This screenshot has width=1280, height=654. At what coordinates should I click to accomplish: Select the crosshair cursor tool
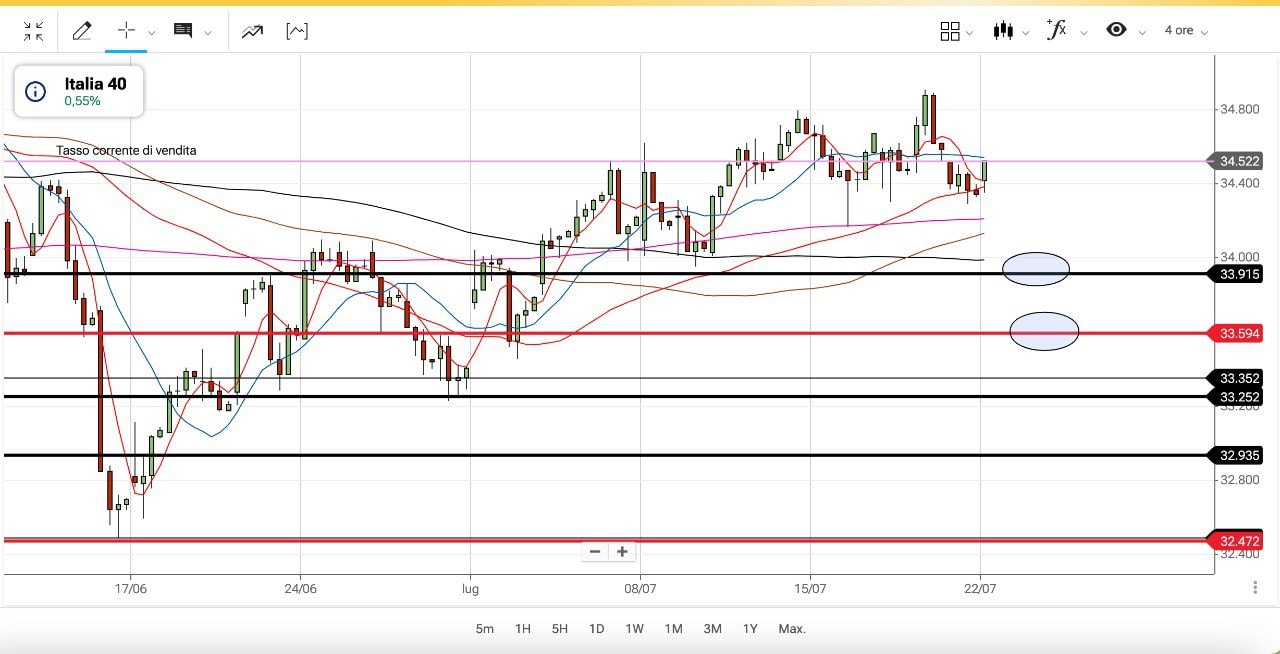click(x=126, y=30)
